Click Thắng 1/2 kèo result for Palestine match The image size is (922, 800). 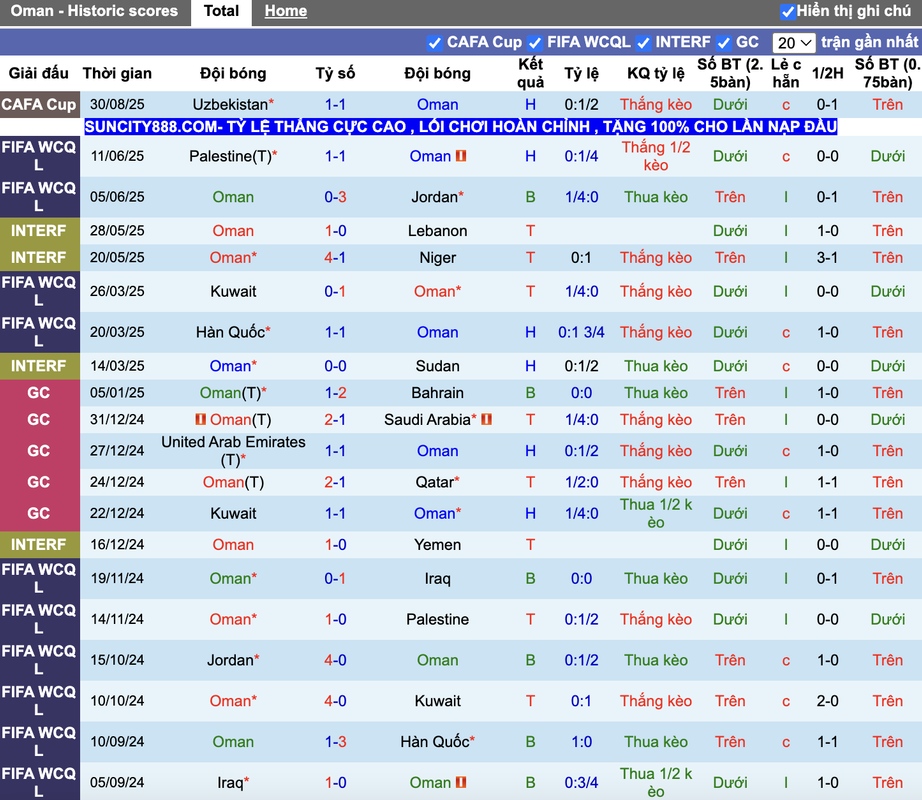pos(656,156)
